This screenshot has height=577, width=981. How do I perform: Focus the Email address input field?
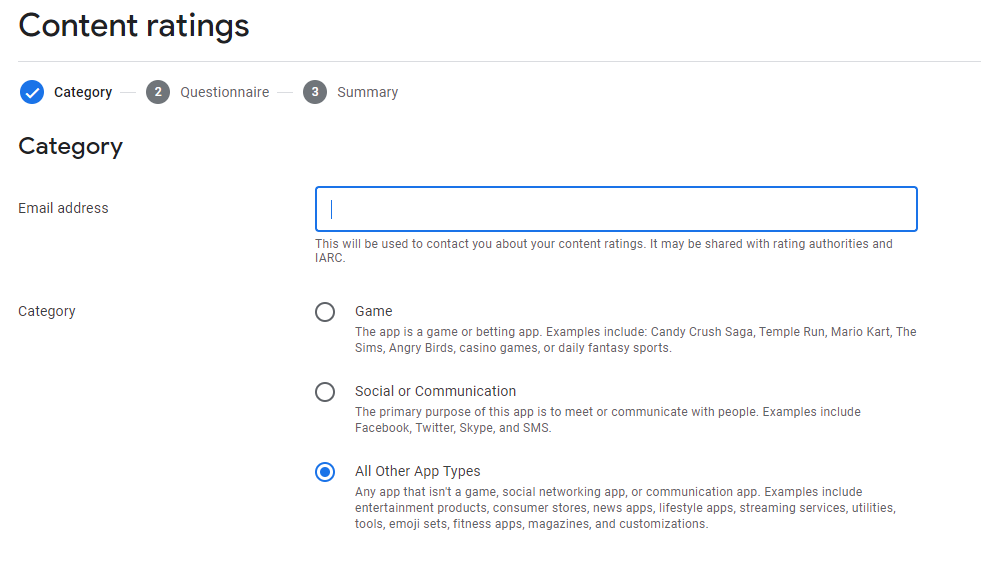coord(616,209)
